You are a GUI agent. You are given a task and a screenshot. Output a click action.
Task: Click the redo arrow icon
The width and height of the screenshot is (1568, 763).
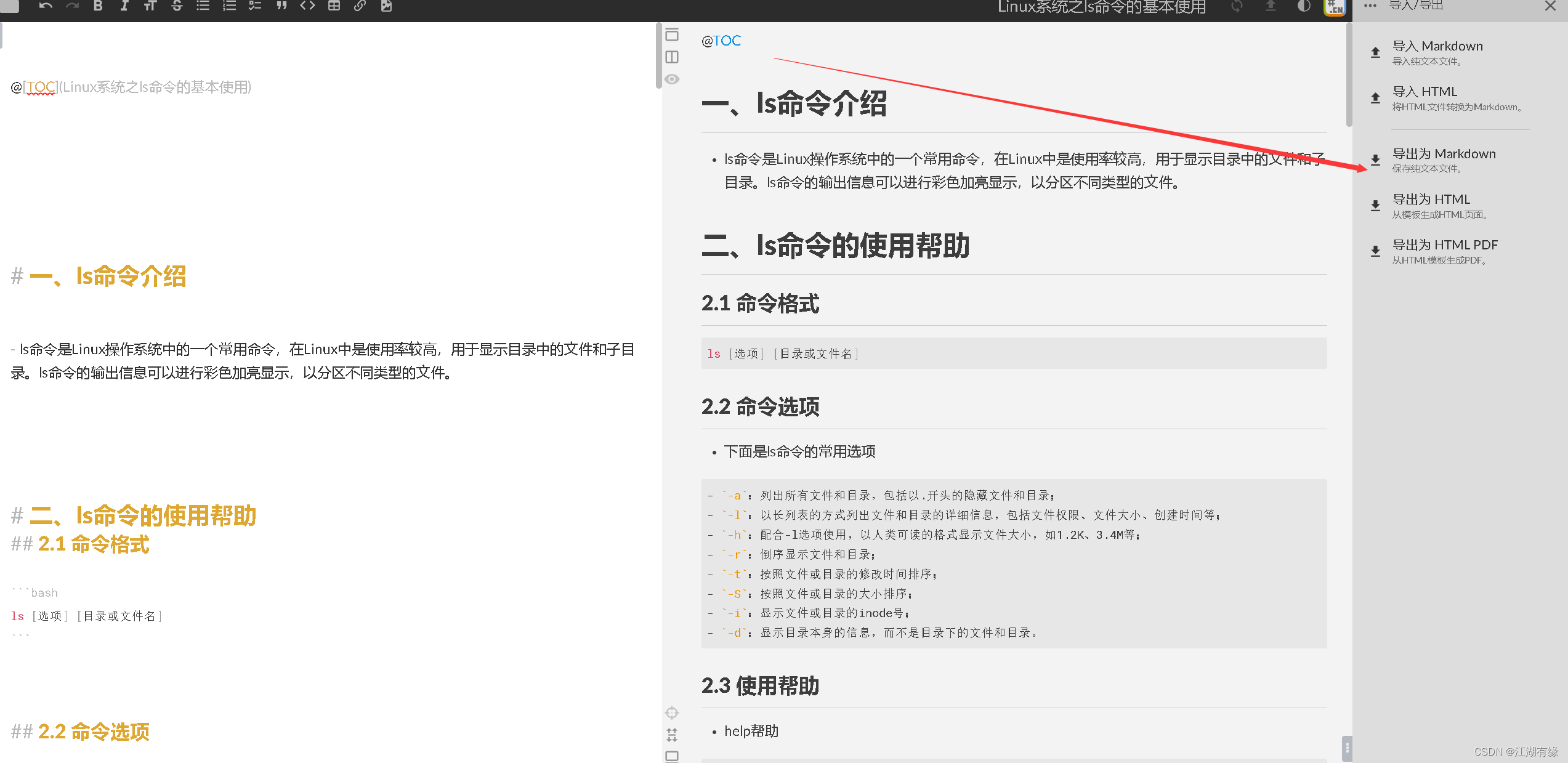pyautogui.click(x=72, y=6)
